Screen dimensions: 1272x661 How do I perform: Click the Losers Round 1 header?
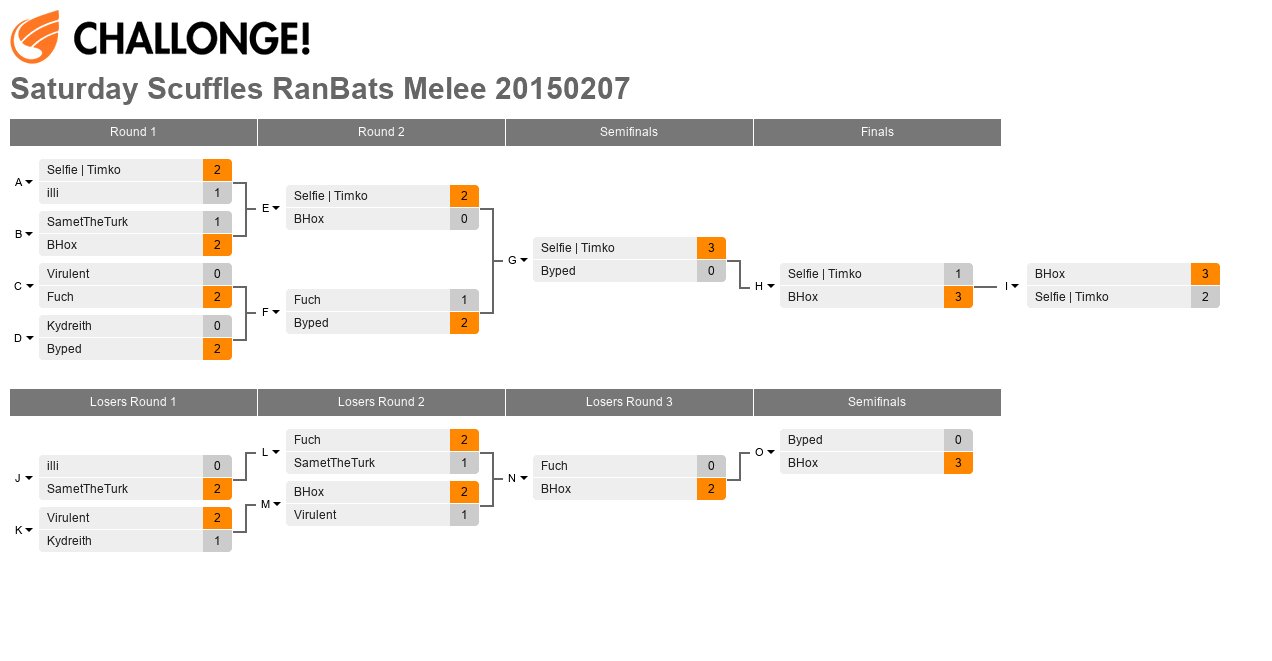(x=133, y=402)
